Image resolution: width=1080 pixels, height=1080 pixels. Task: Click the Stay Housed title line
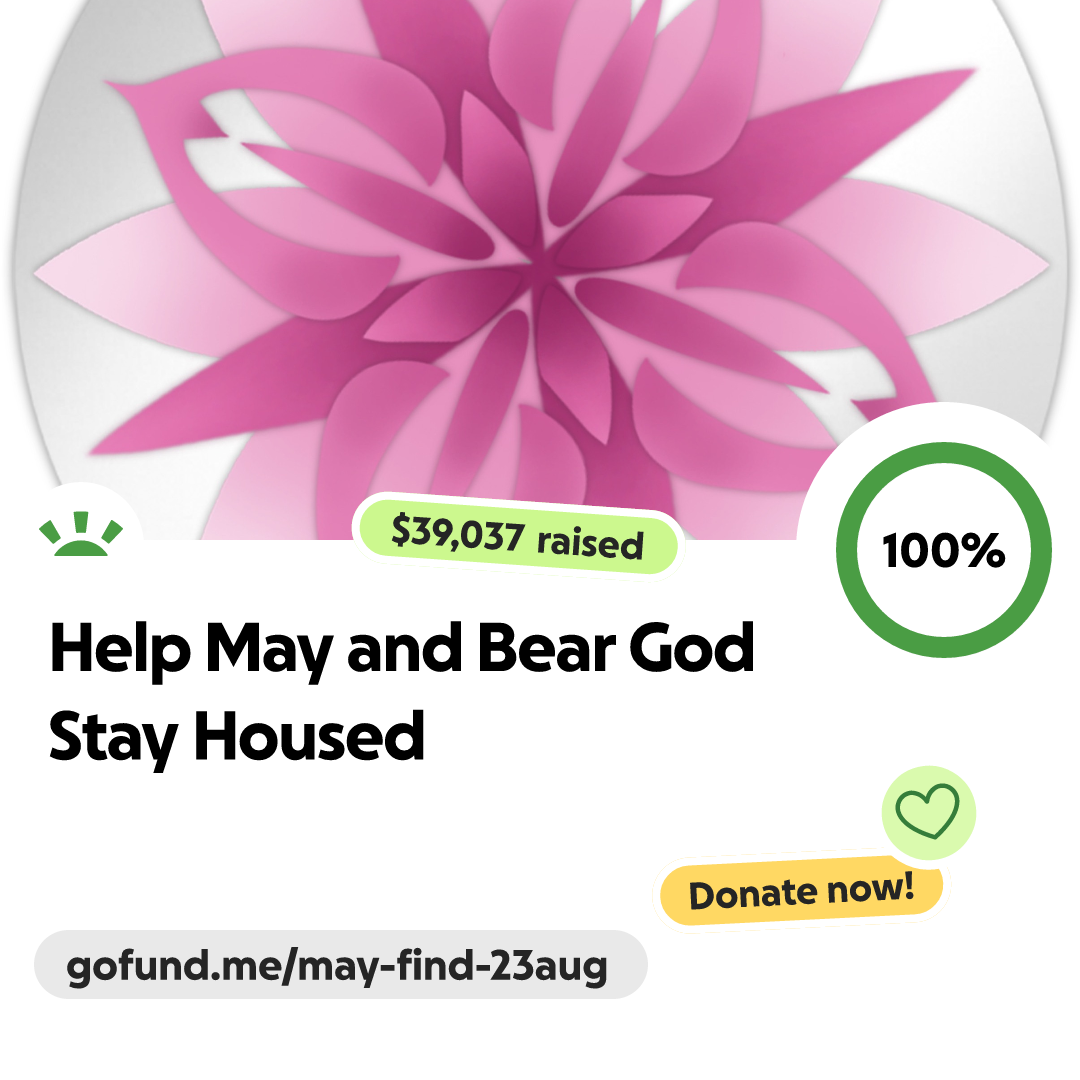[236, 737]
